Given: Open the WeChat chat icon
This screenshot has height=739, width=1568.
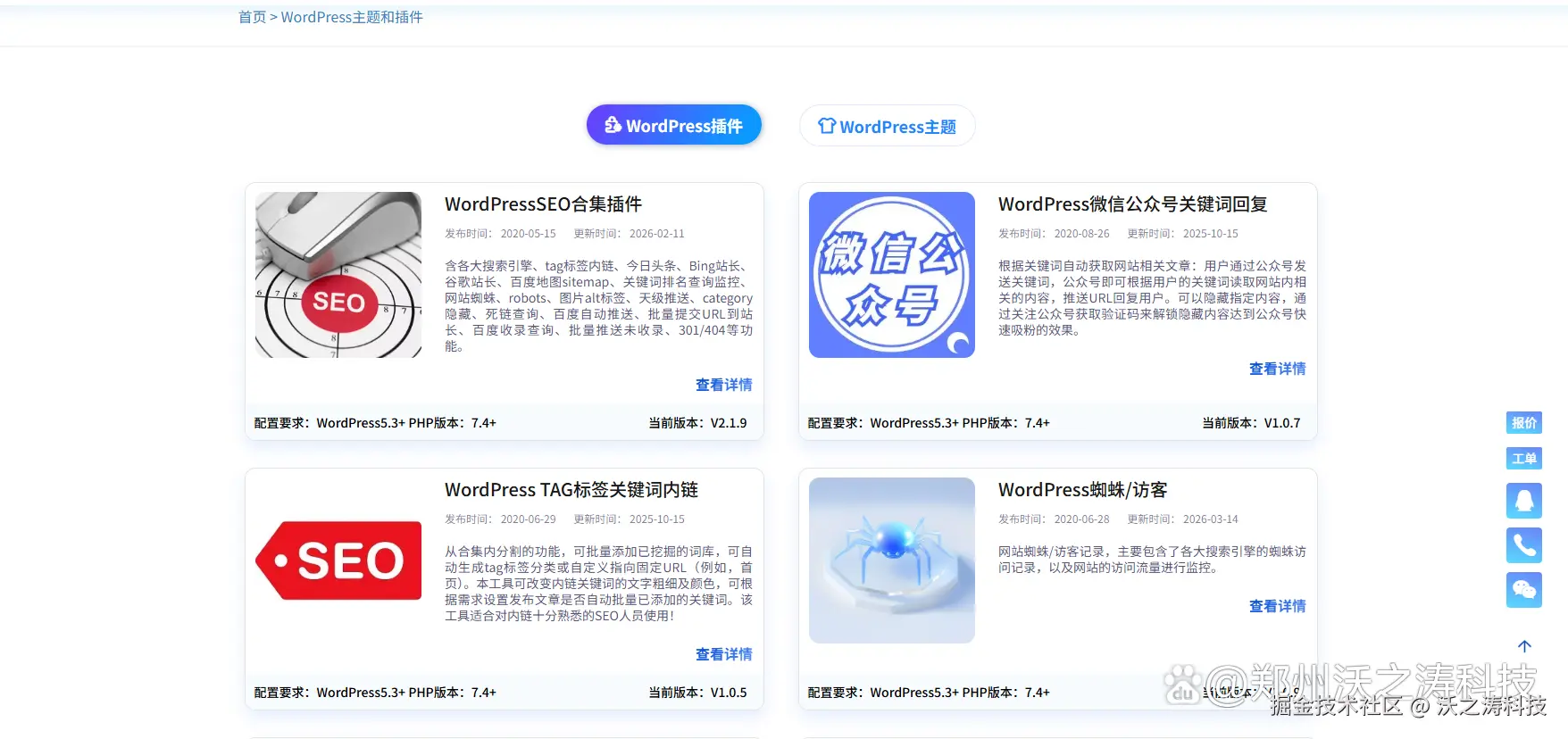Looking at the screenshot, I should click(1524, 590).
